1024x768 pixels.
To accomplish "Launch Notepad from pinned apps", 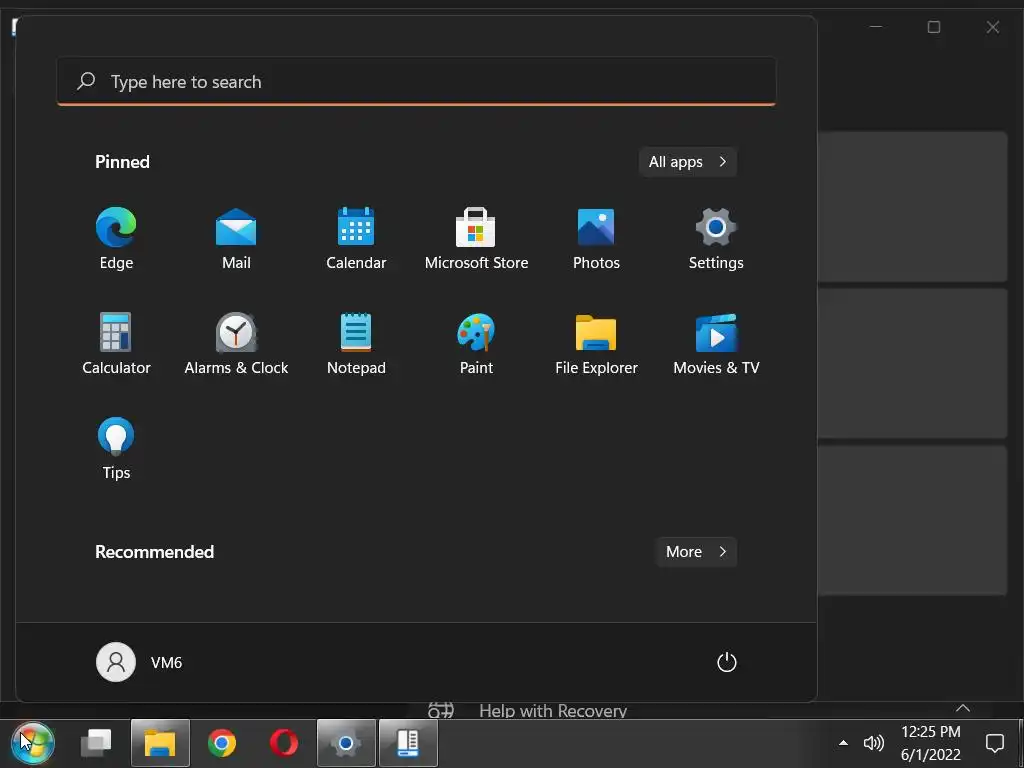I will click(356, 344).
